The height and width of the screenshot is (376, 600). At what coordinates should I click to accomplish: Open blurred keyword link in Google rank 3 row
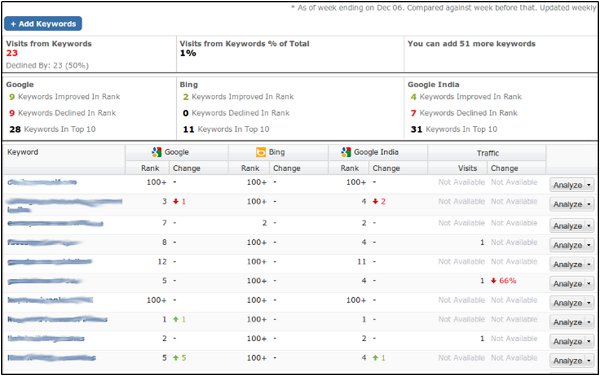click(x=65, y=205)
